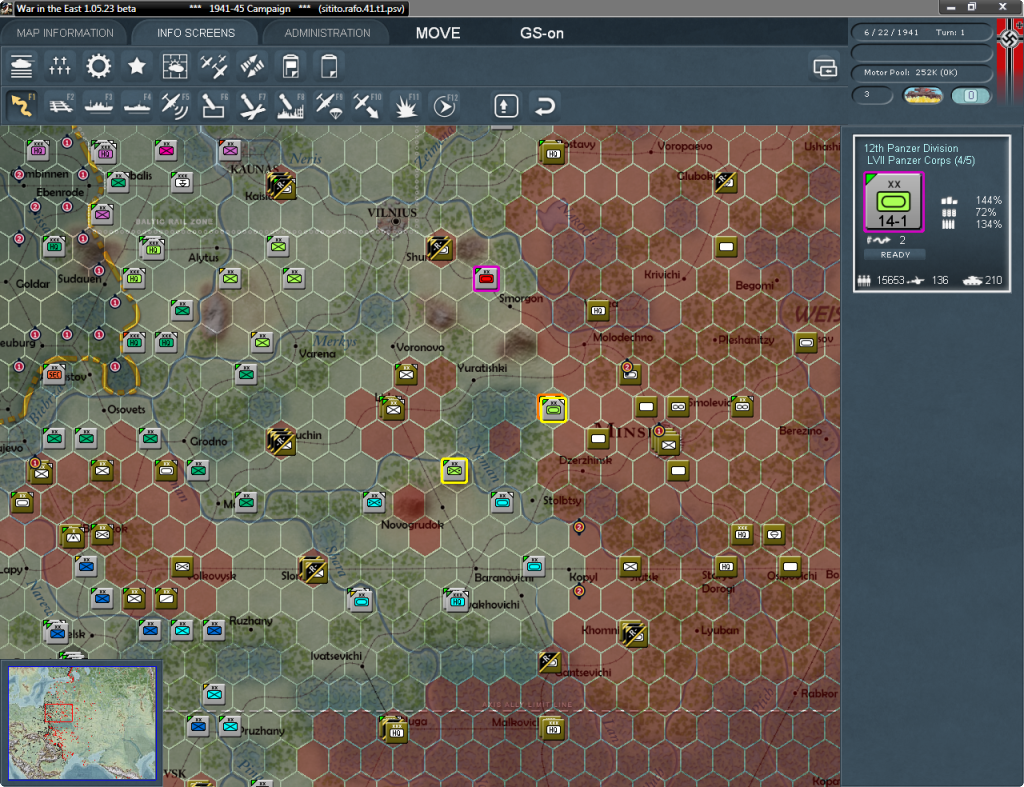Image resolution: width=1024 pixels, height=787 pixels.
Task: Click the undo move curved arrow
Action: (545, 106)
